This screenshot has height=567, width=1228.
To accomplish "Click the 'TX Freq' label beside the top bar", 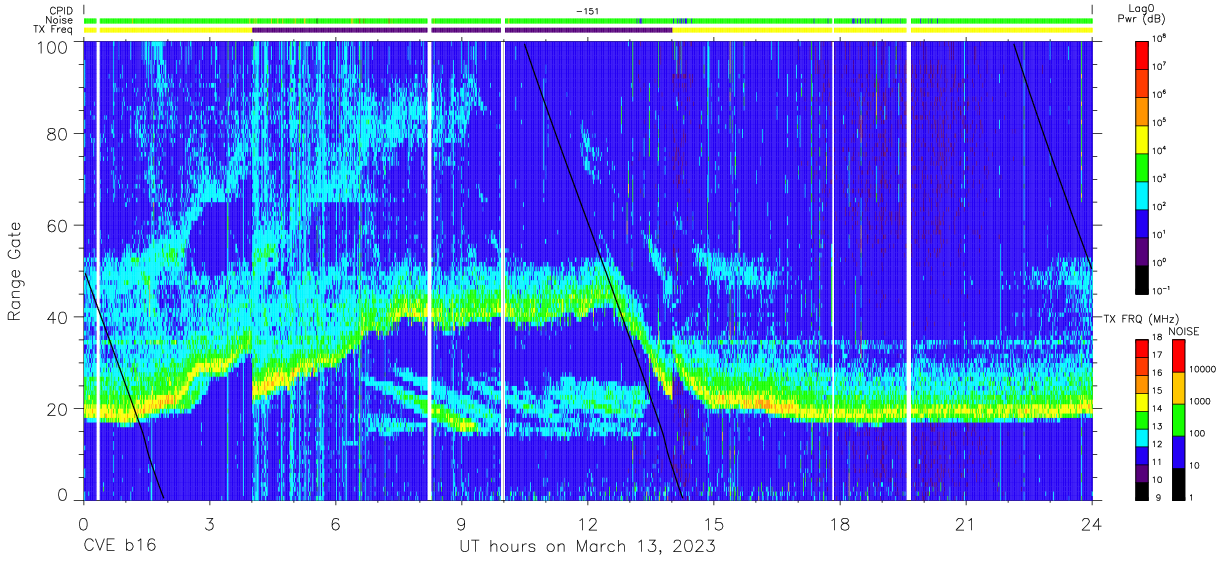I will coord(53,30).
